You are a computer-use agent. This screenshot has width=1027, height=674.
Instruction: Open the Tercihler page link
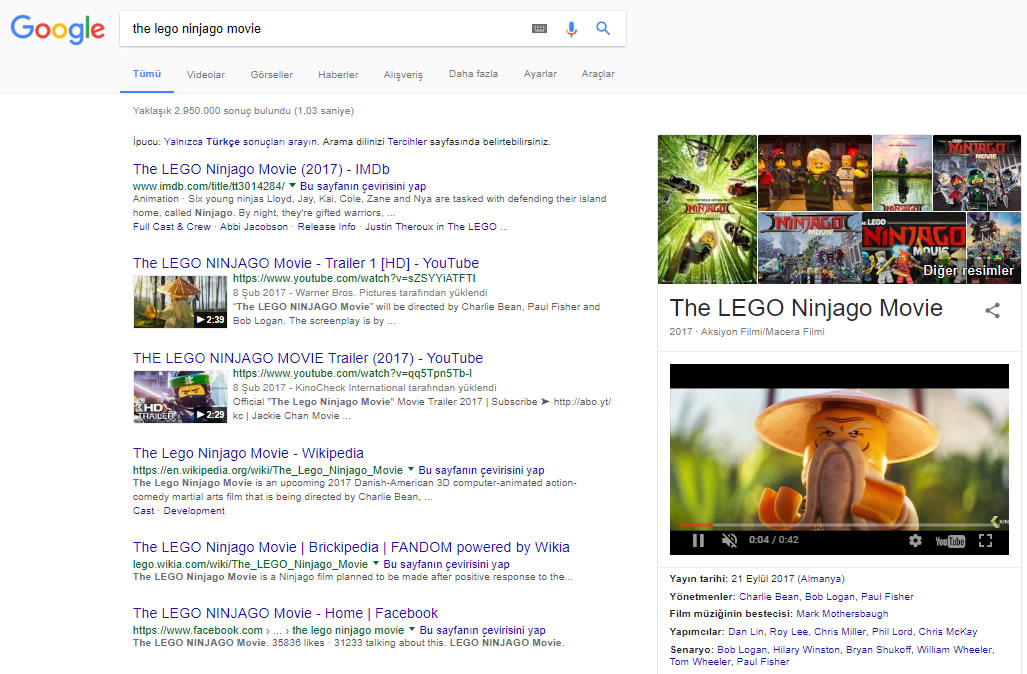coord(407,141)
